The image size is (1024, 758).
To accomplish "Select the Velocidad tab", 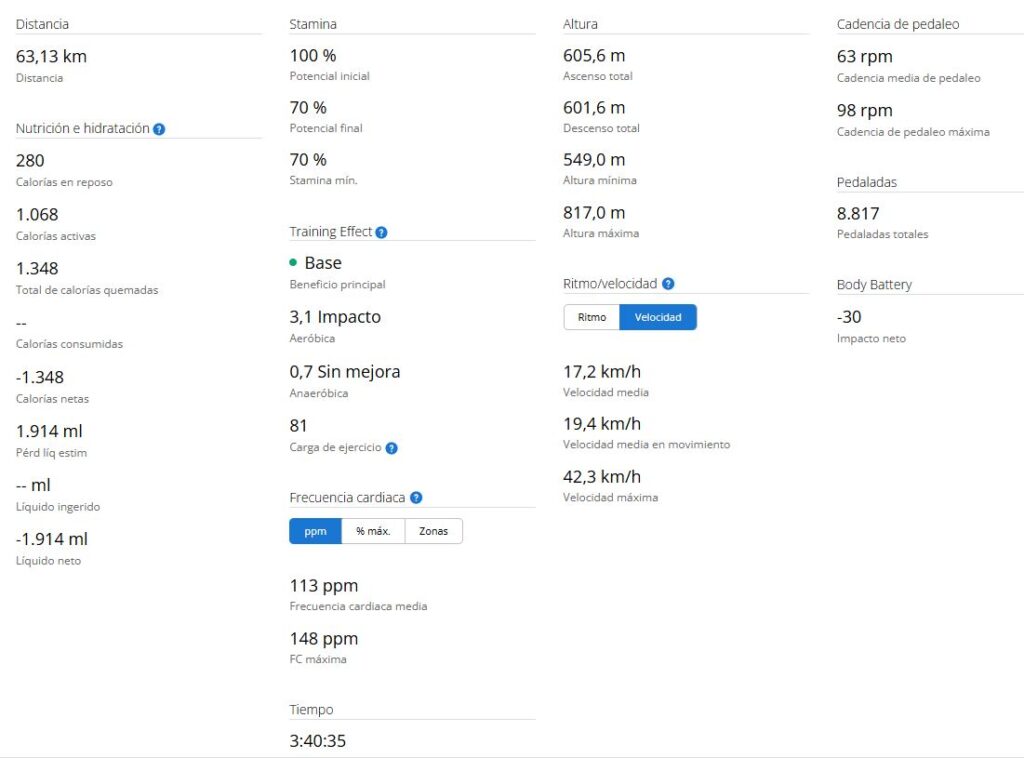I will pyautogui.click(x=658, y=317).
